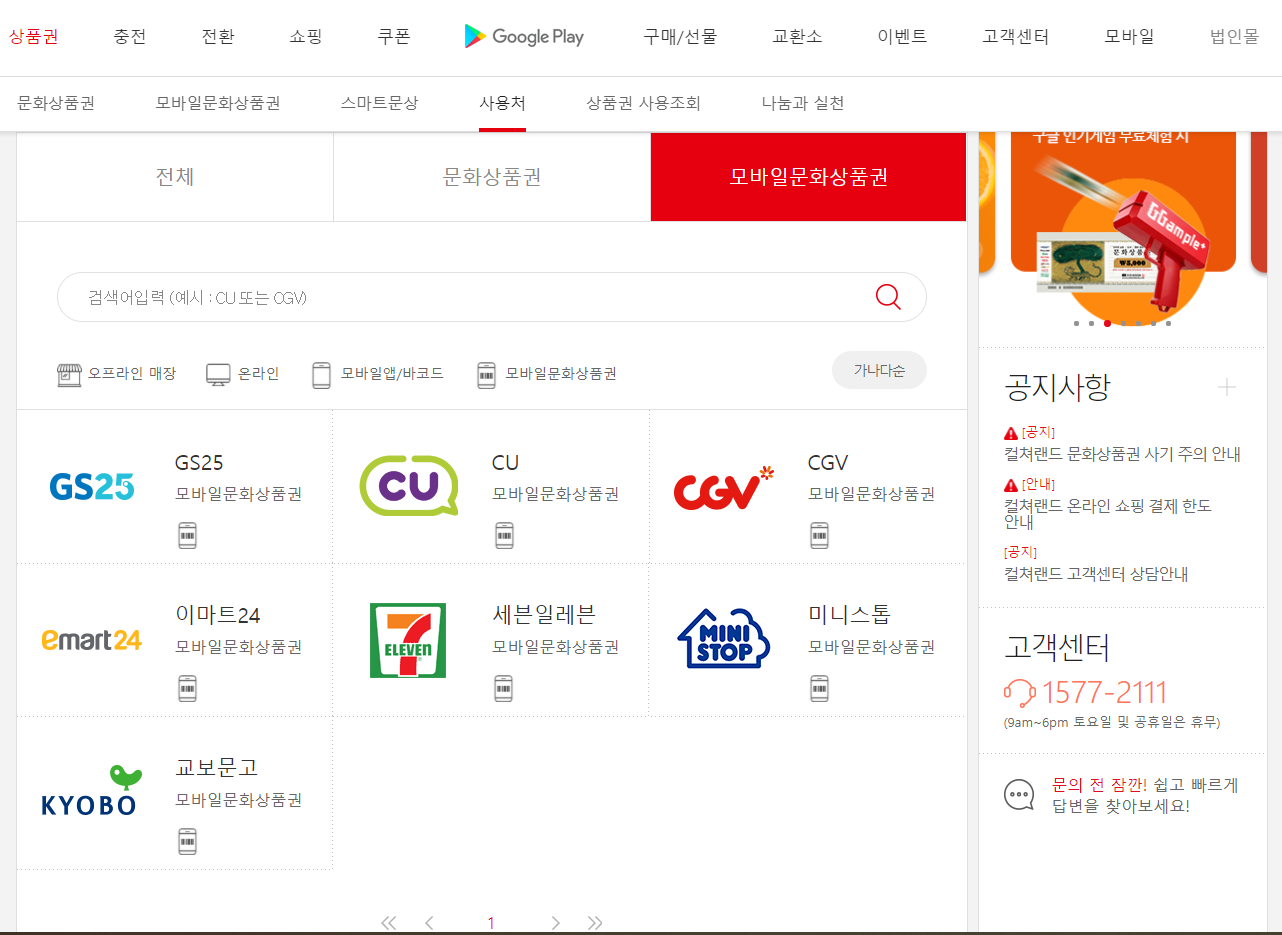This screenshot has height=935, width=1282.
Task: Click mobile voucher icon under 이마트24
Action: coord(188,689)
